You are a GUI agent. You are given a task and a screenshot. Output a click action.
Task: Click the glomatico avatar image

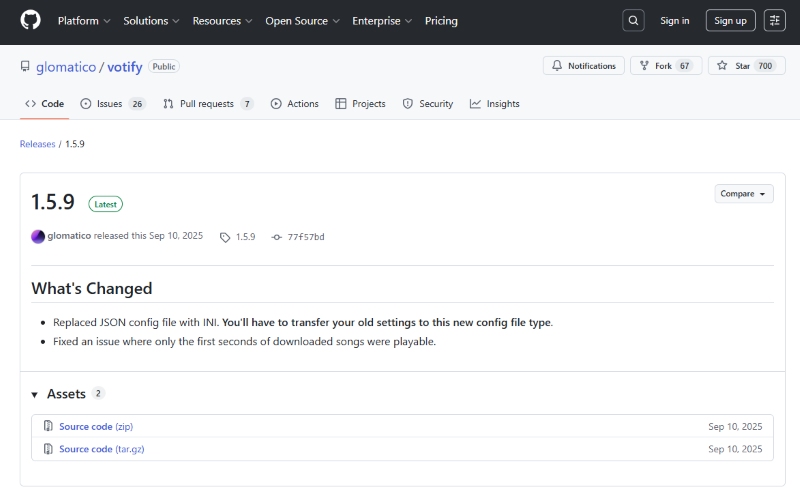38,236
